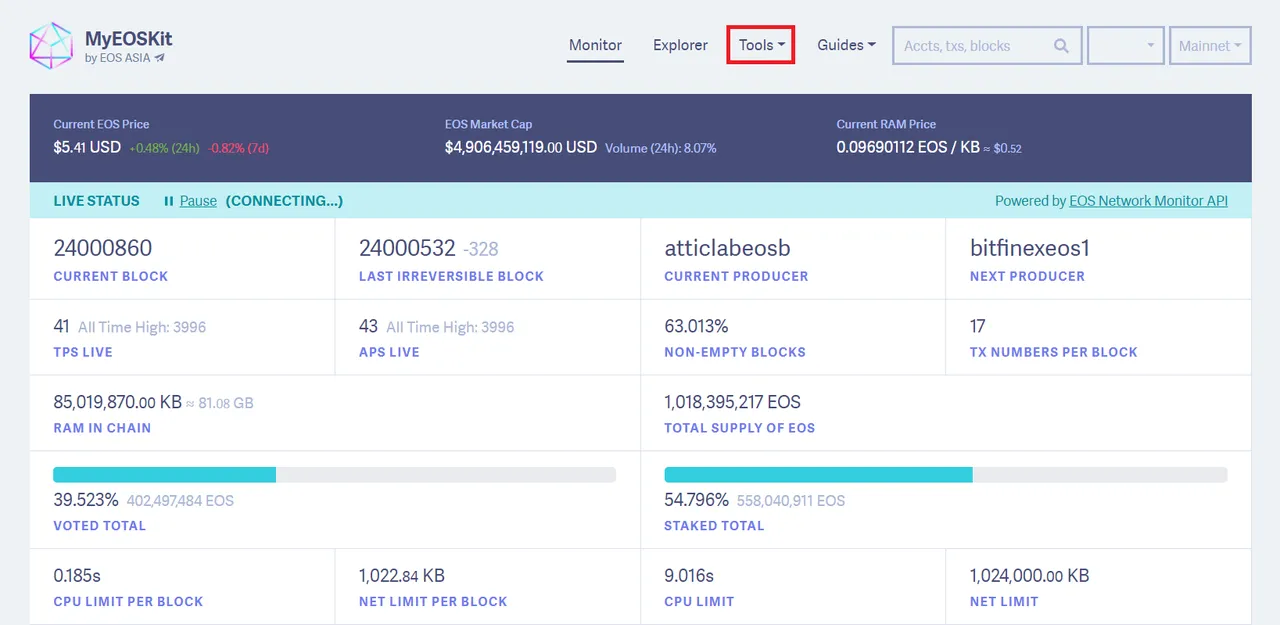Image resolution: width=1280 pixels, height=625 pixels.
Task: Click the '$4,906,459,119.00 USD' market cap
Action: (x=521, y=147)
